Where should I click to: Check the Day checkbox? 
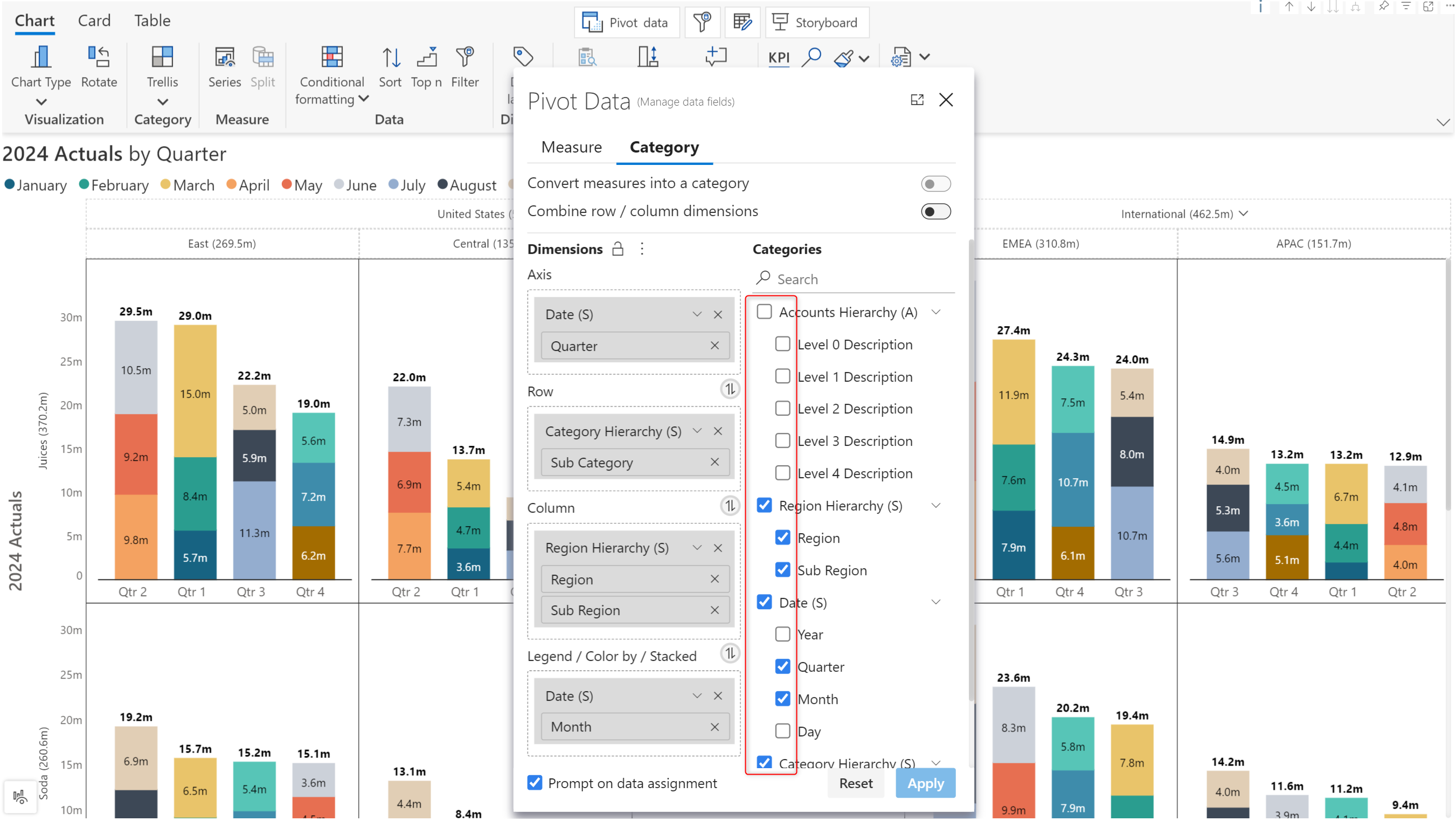coord(782,731)
